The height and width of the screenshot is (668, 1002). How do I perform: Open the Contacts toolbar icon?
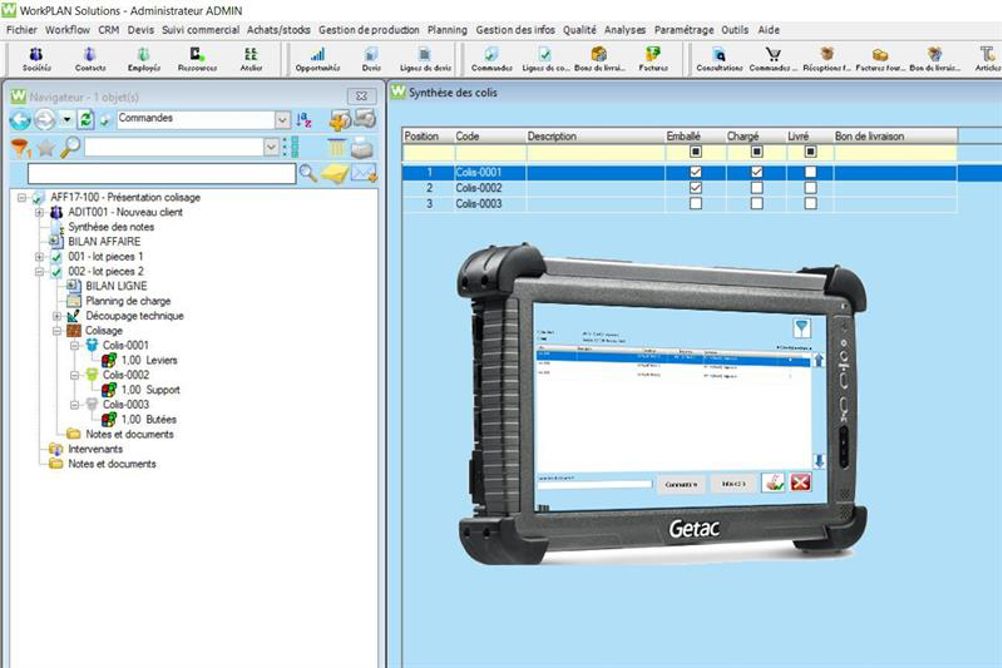point(90,59)
